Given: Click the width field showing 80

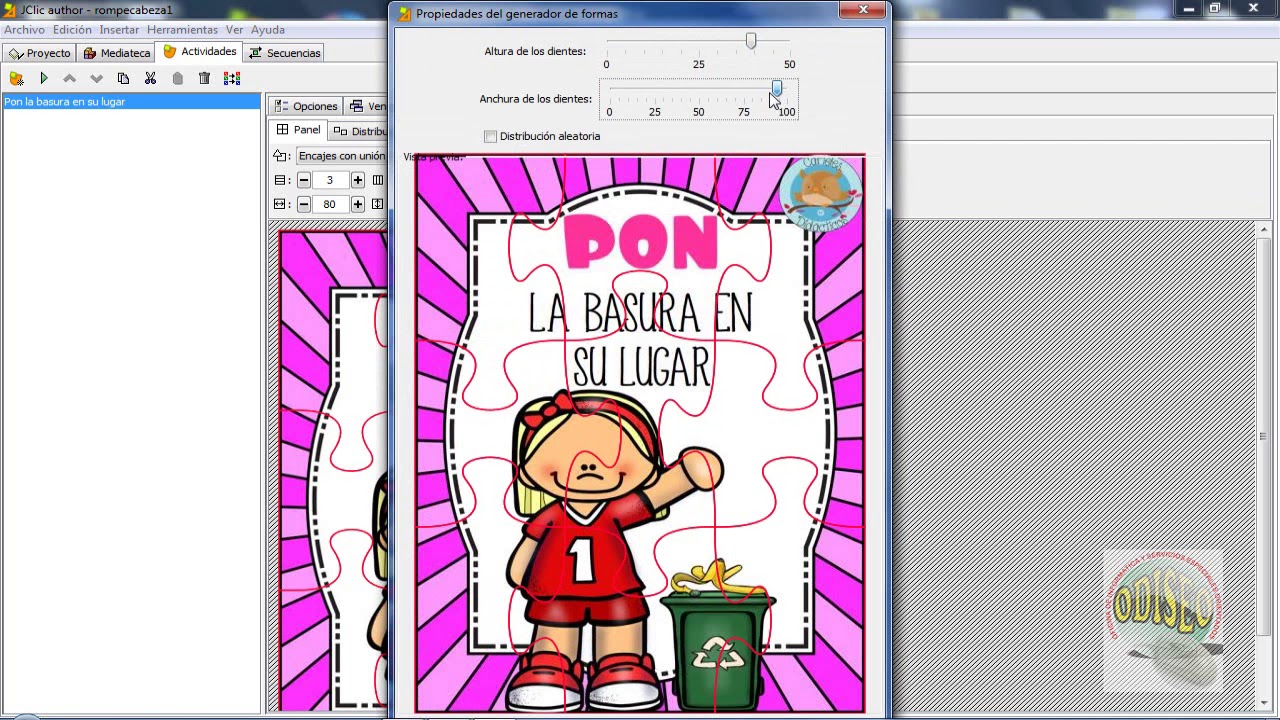Looking at the screenshot, I should click(x=330, y=204).
